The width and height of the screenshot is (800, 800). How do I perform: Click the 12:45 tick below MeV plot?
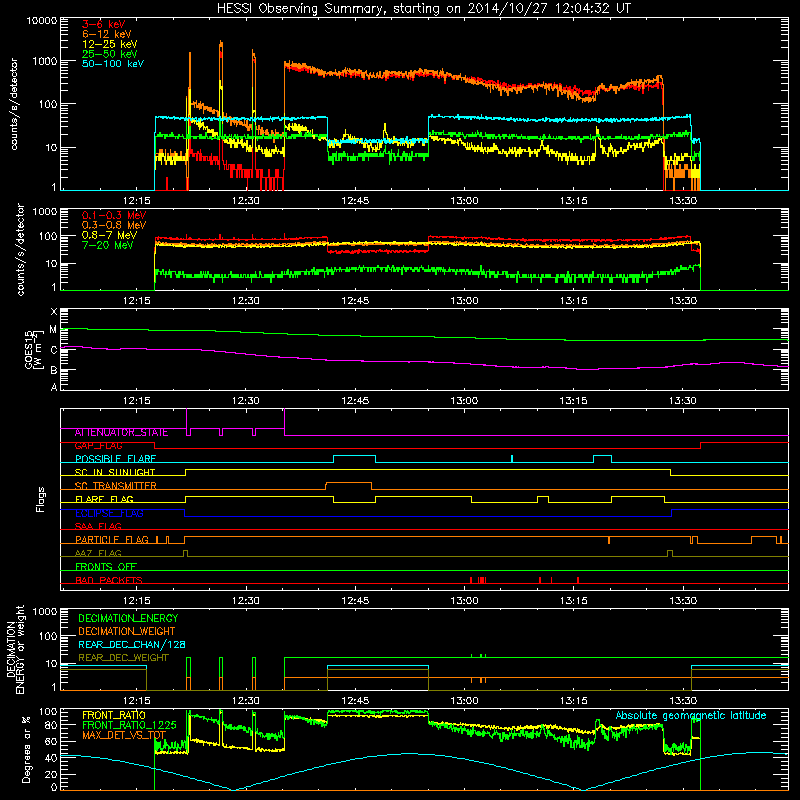tap(355, 301)
